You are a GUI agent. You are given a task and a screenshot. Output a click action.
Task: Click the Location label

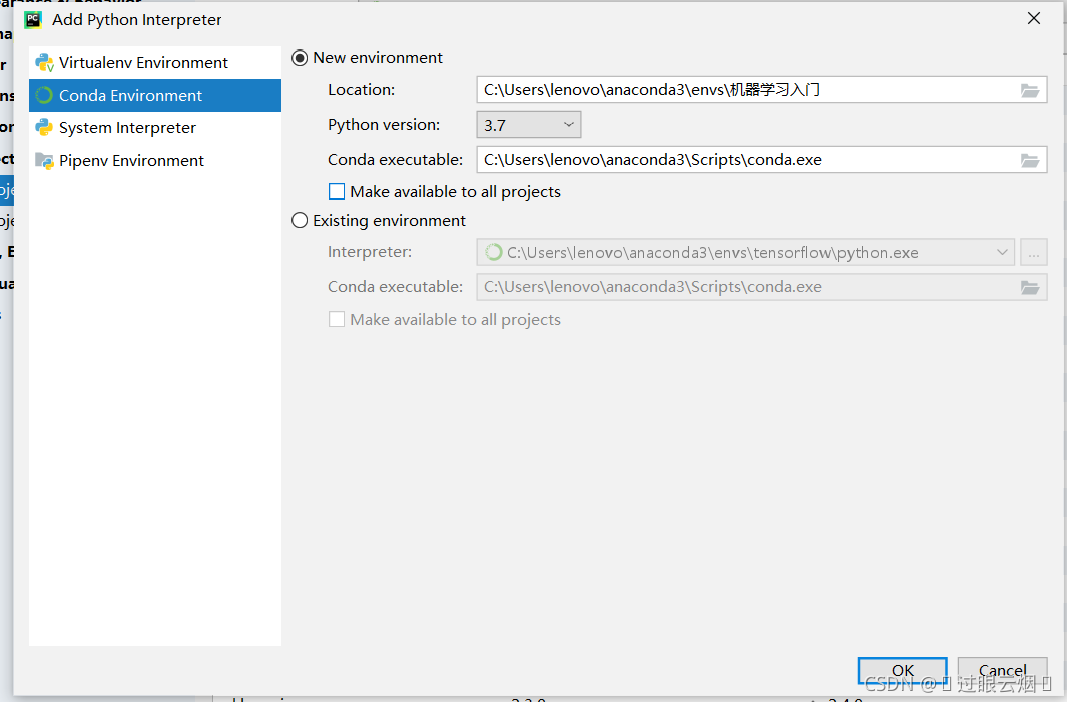click(x=361, y=90)
